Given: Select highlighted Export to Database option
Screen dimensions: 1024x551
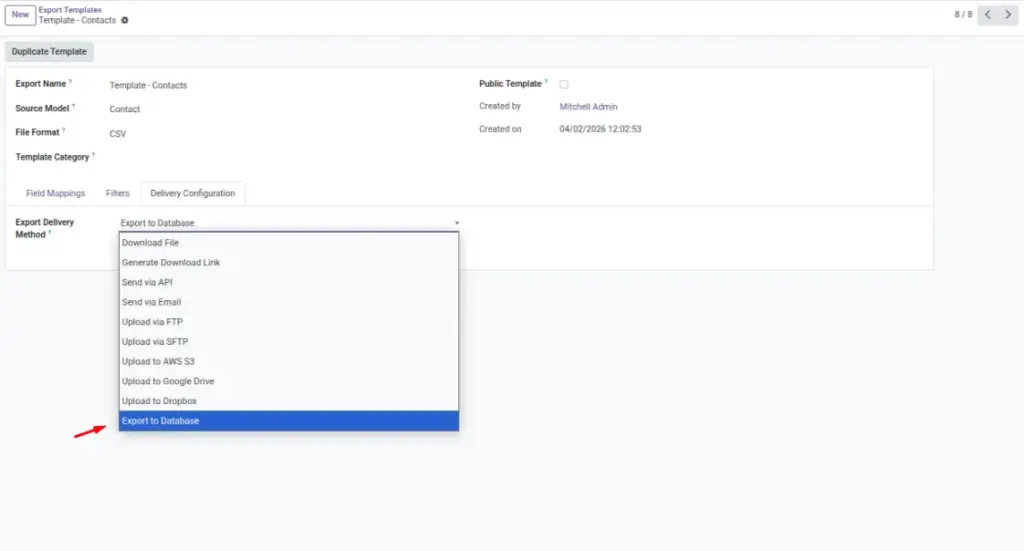Looking at the screenshot, I should 289,421.
